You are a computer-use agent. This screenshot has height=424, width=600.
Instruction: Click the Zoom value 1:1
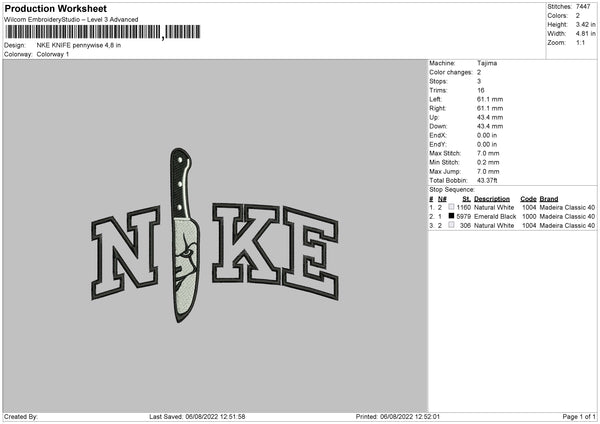(x=580, y=42)
